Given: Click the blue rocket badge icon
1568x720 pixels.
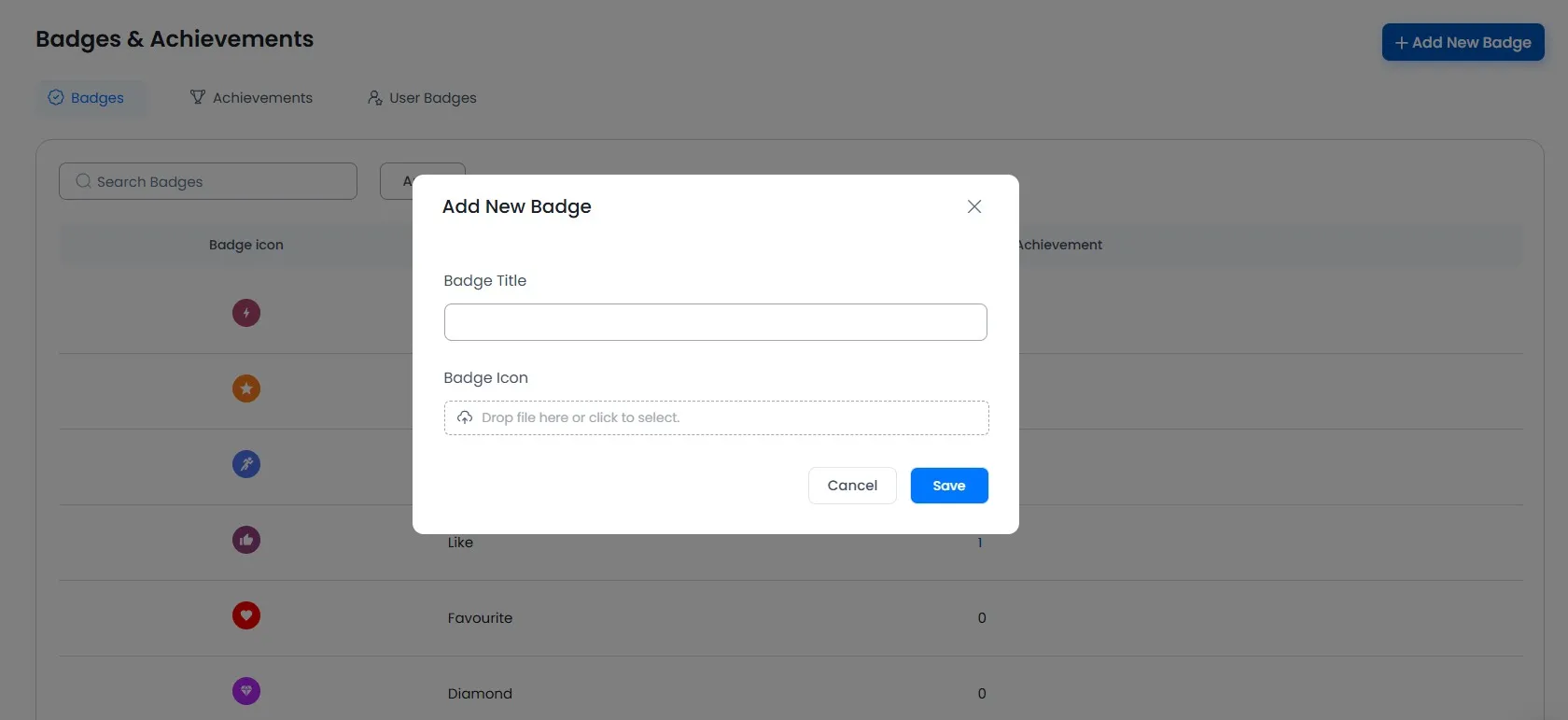Looking at the screenshot, I should pos(245,464).
